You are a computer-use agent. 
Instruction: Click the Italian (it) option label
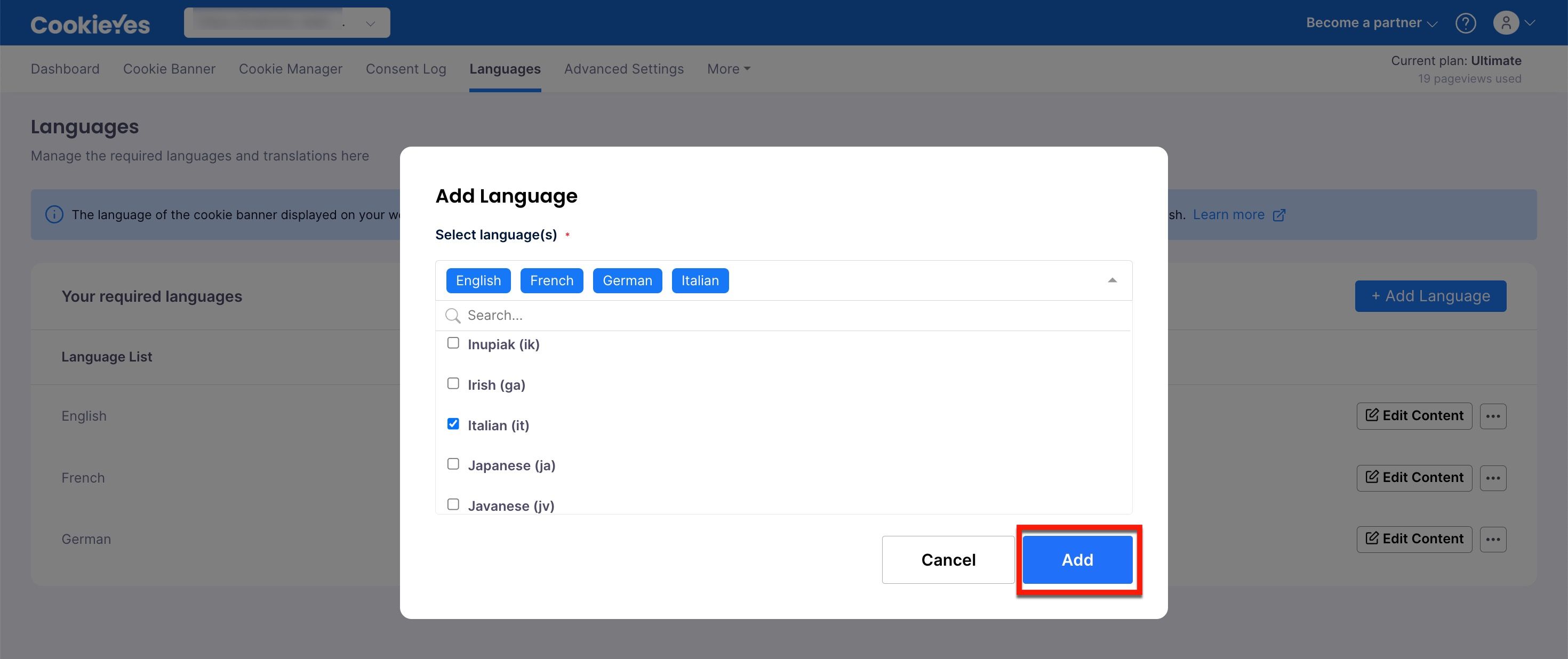click(x=498, y=425)
